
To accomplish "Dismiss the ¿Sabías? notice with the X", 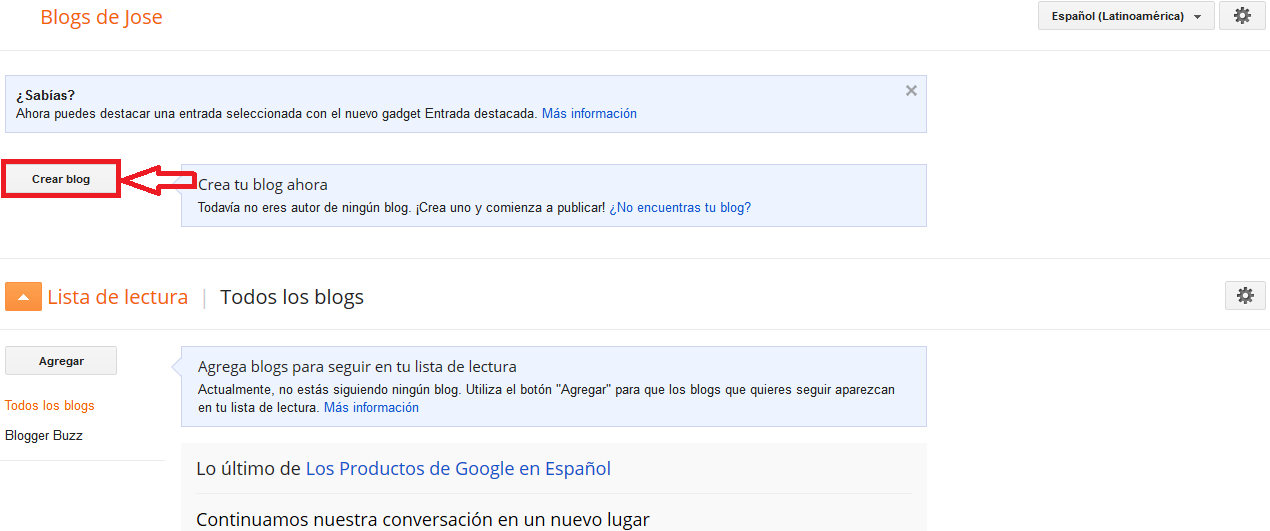I will 911,90.
